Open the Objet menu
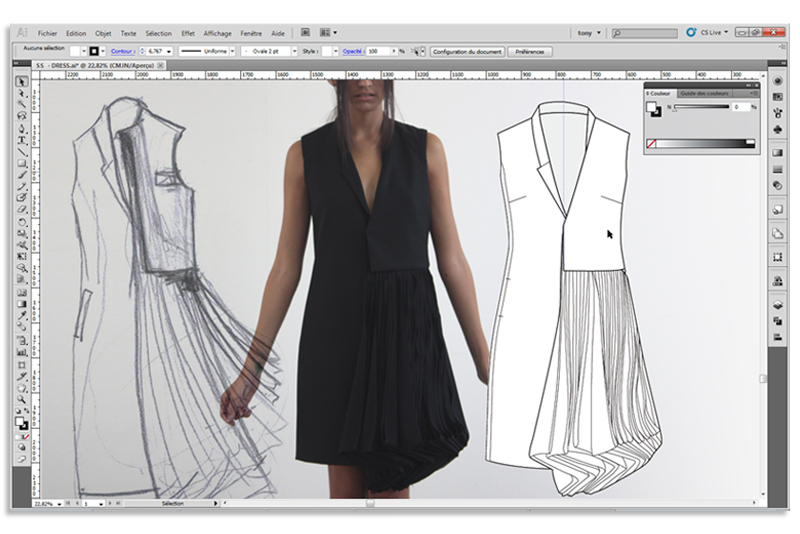Image resolution: width=800 pixels, height=534 pixels. pos(103,33)
